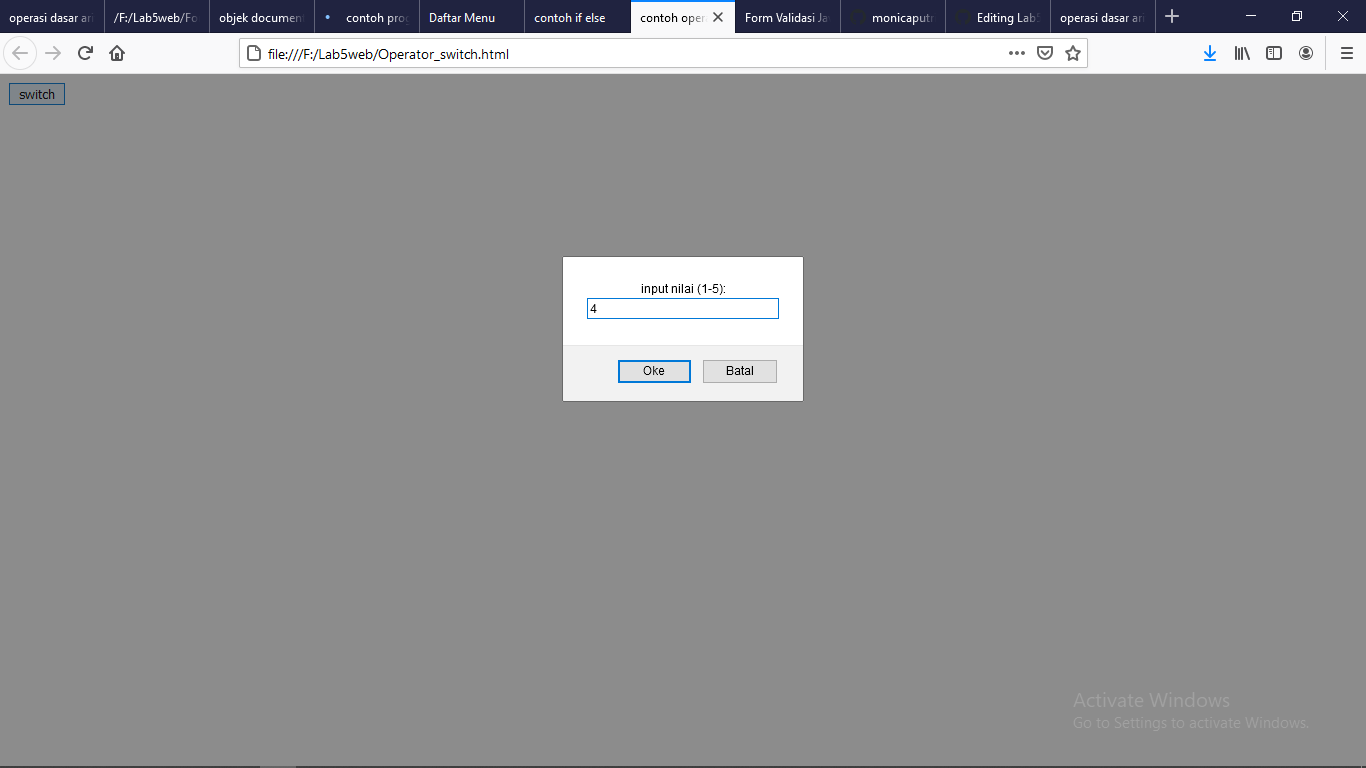This screenshot has width=1366, height=768.
Task: Toggle the bookmark star for this page
Action: click(1072, 53)
